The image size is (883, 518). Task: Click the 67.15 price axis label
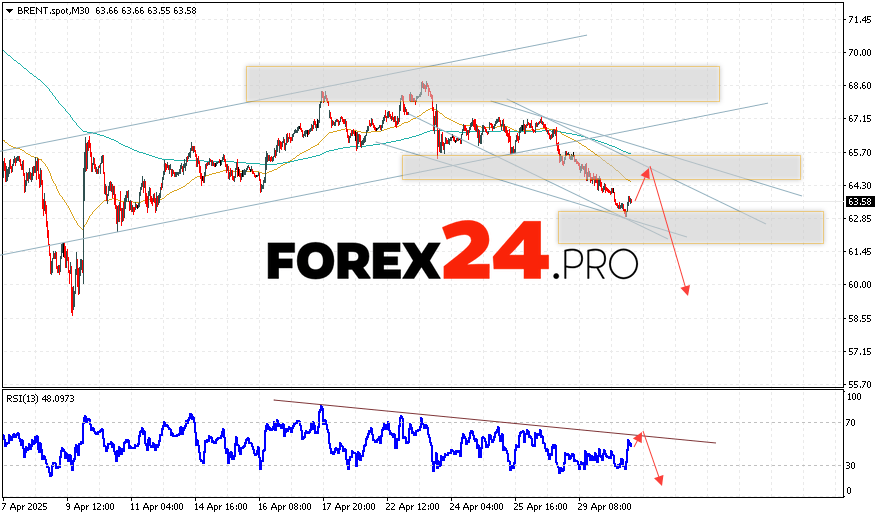(859, 119)
